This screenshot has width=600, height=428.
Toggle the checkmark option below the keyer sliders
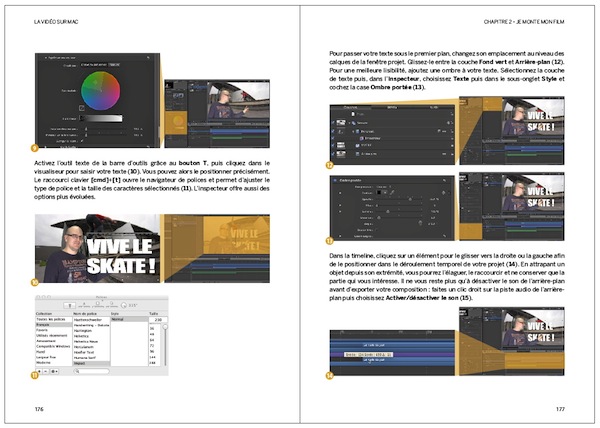(x=82, y=141)
